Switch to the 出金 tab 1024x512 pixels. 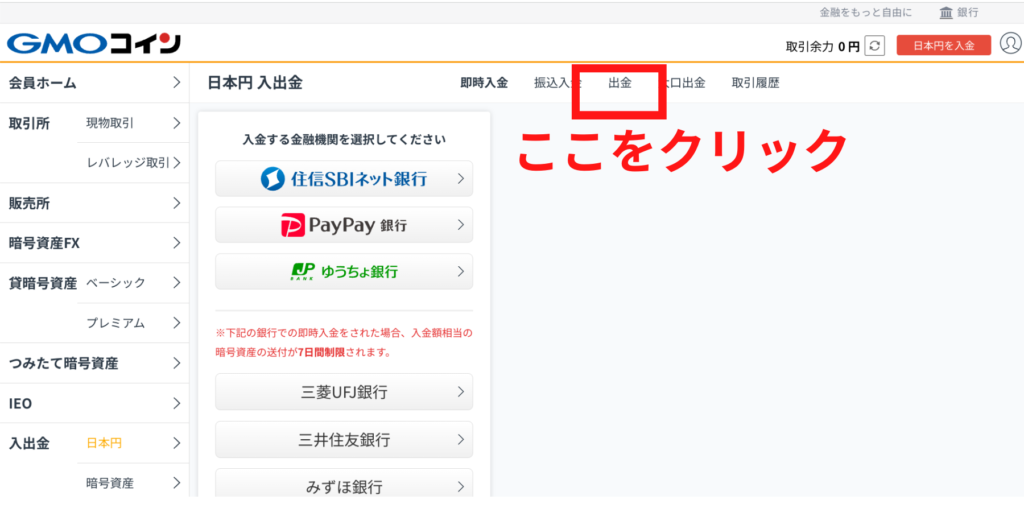pyautogui.click(x=619, y=83)
